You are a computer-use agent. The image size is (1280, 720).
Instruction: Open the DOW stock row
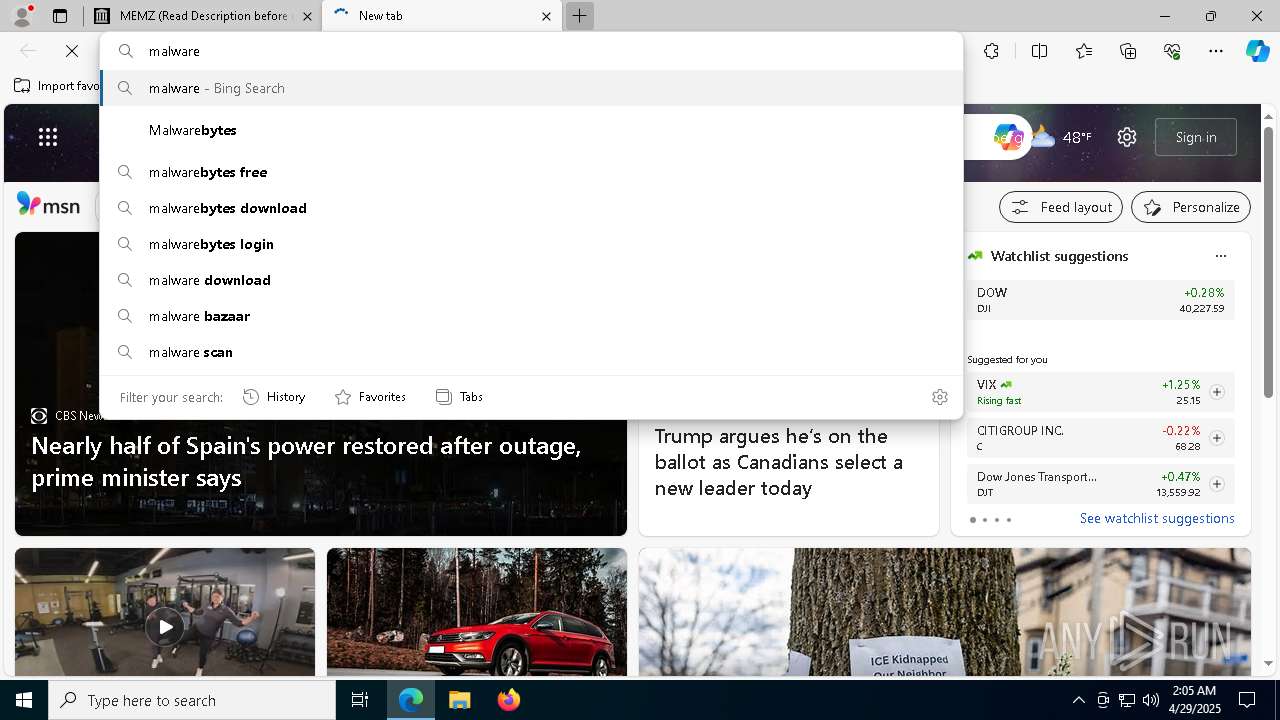(x=1100, y=300)
